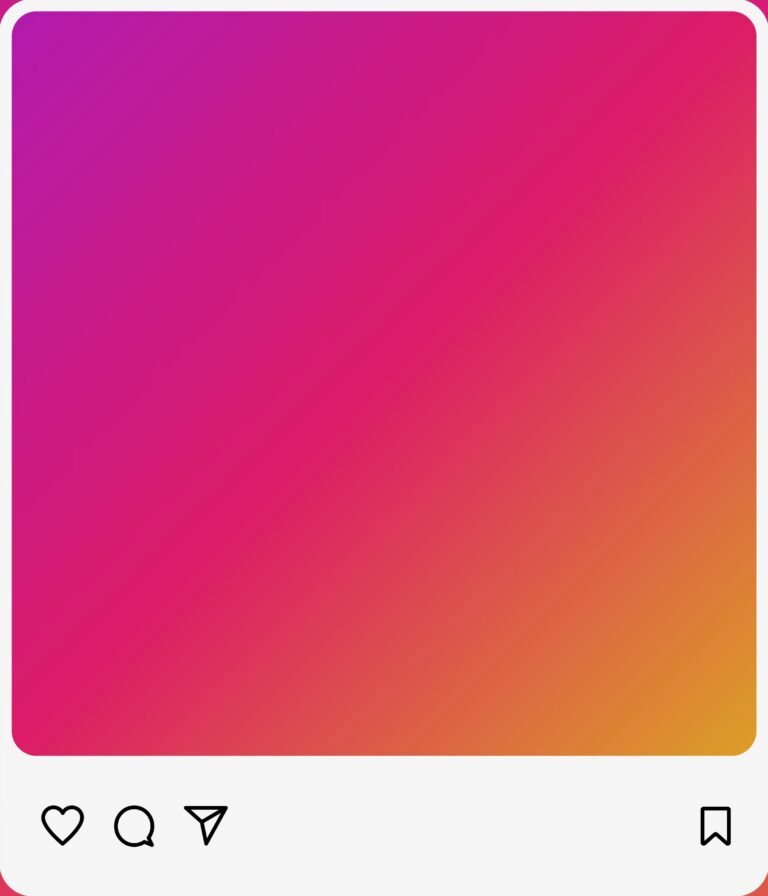
Task: Save the post with the bookmark icon
Action: pos(716,826)
